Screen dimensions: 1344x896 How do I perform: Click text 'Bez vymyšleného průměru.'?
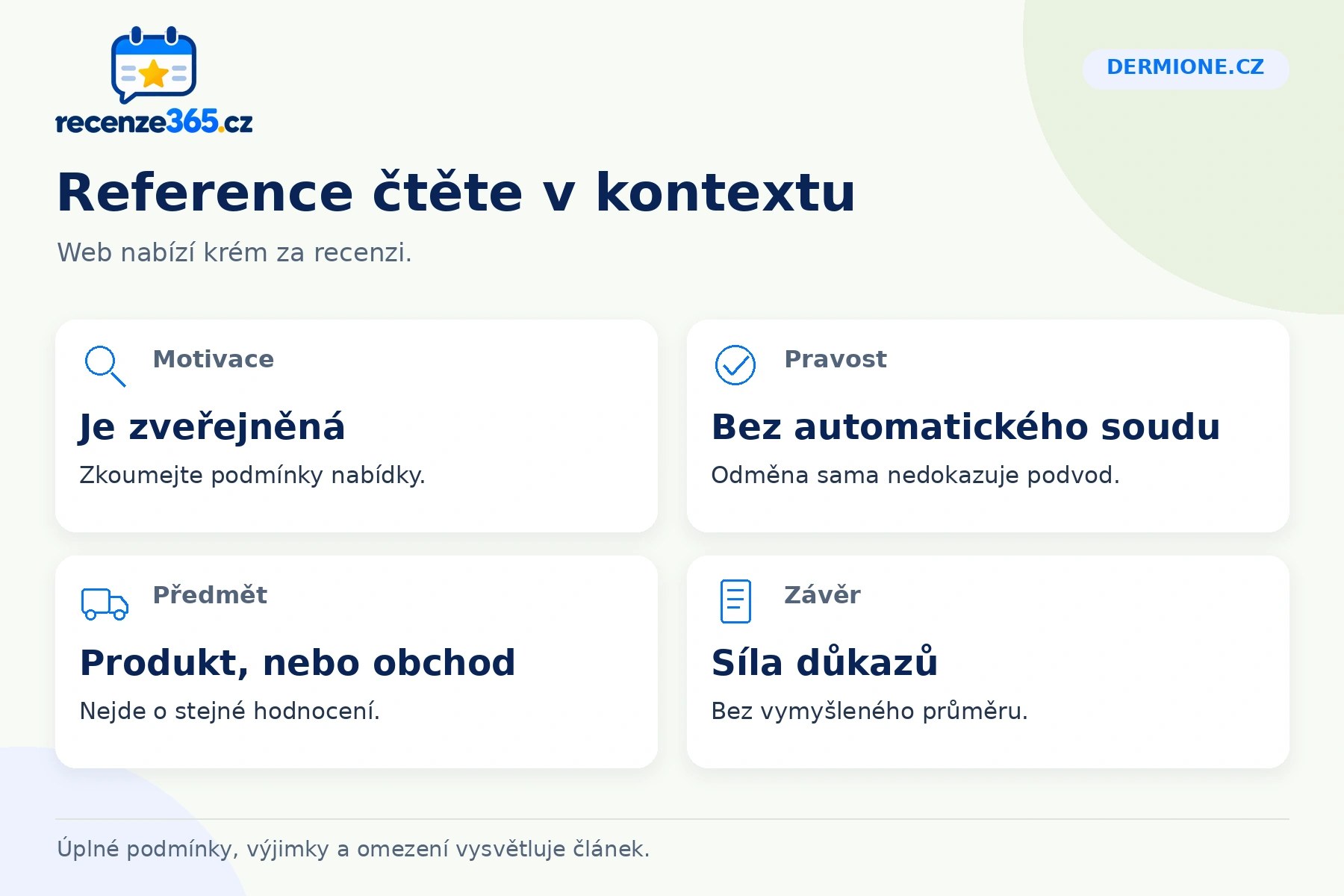(870, 711)
